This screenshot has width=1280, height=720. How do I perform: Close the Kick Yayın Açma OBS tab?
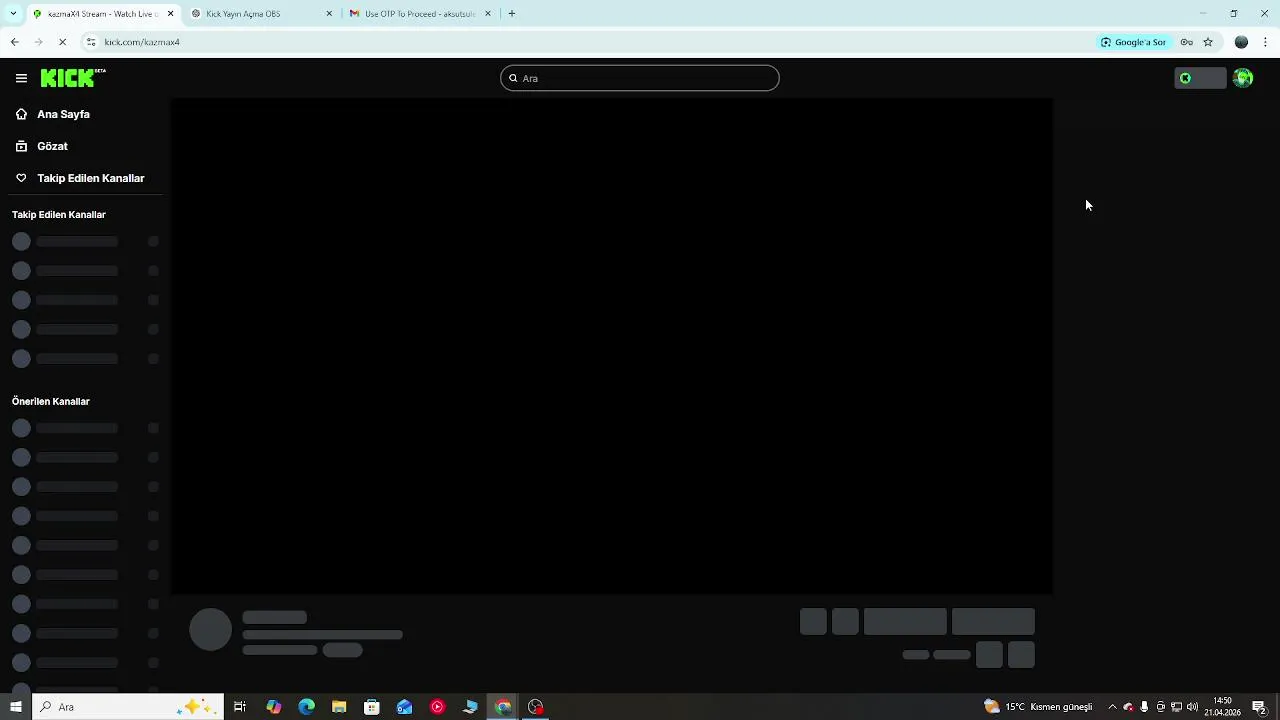(329, 14)
